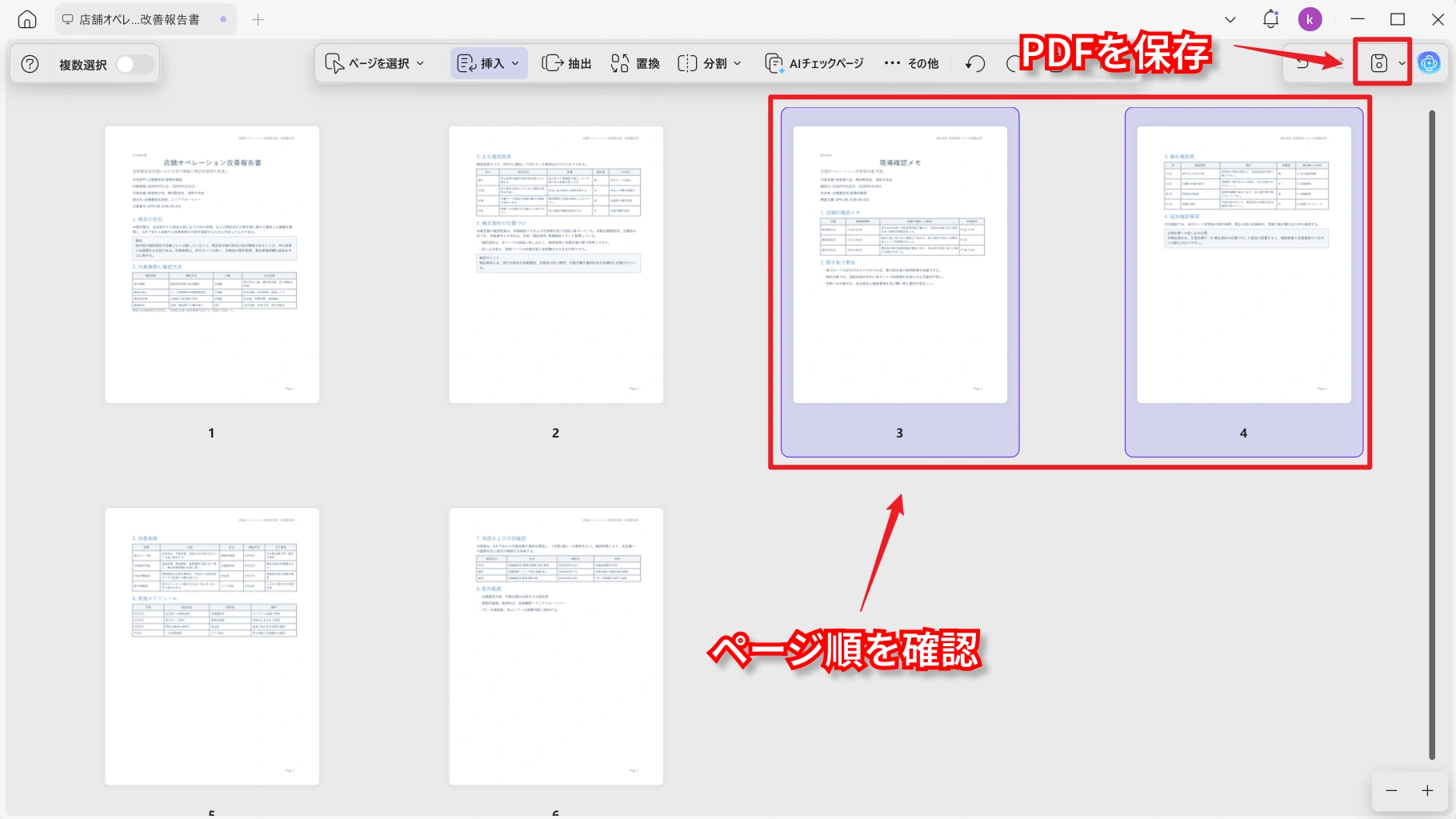
Task: Select page 2 thumbnail
Action: pos(556,264)
